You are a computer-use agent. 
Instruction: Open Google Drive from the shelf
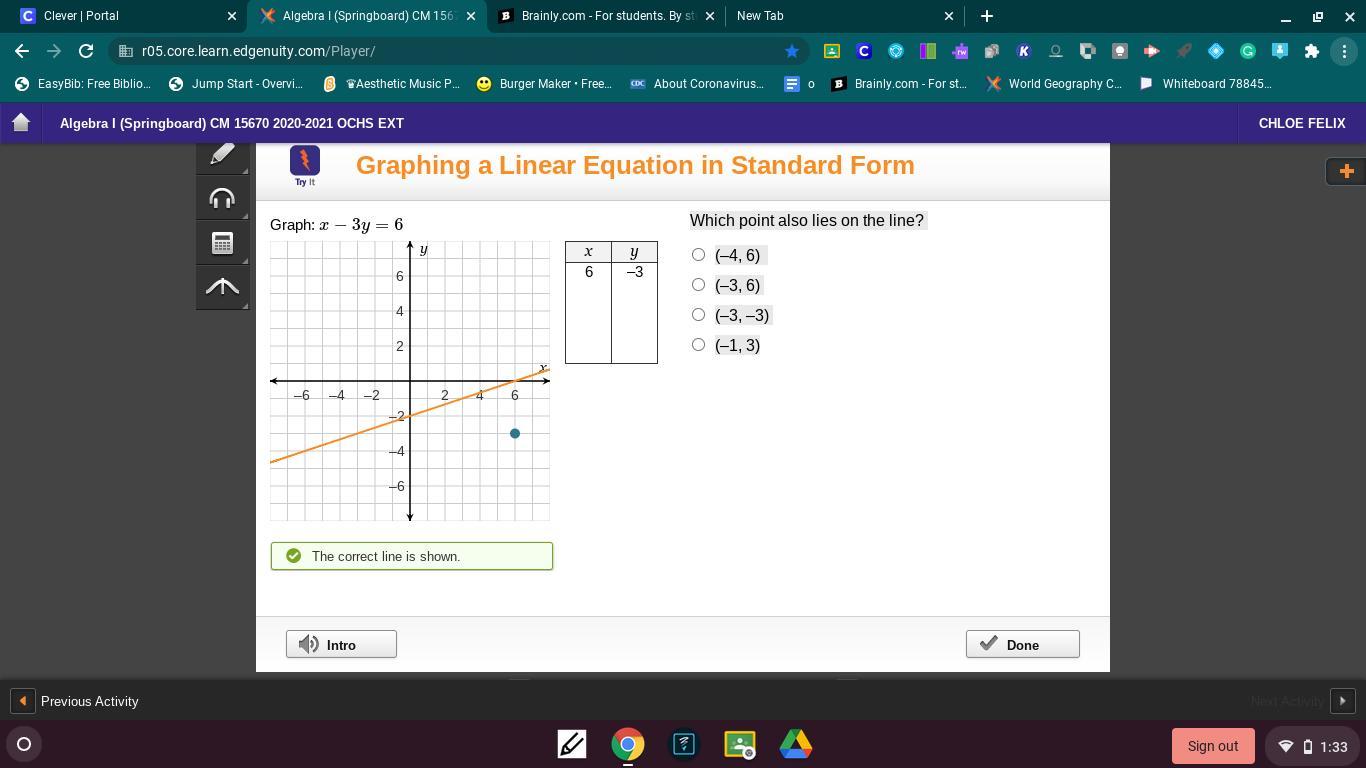tap(796, 745)
